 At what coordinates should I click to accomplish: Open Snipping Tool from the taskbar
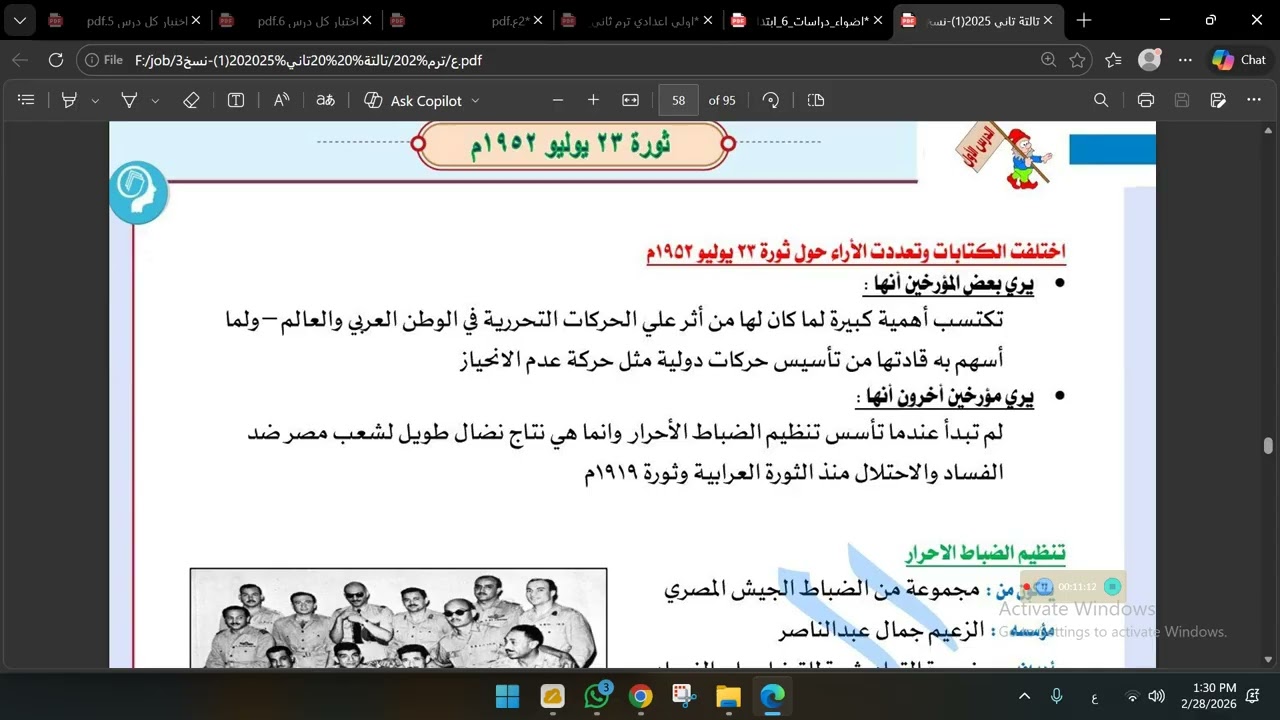tap(685, 696)
